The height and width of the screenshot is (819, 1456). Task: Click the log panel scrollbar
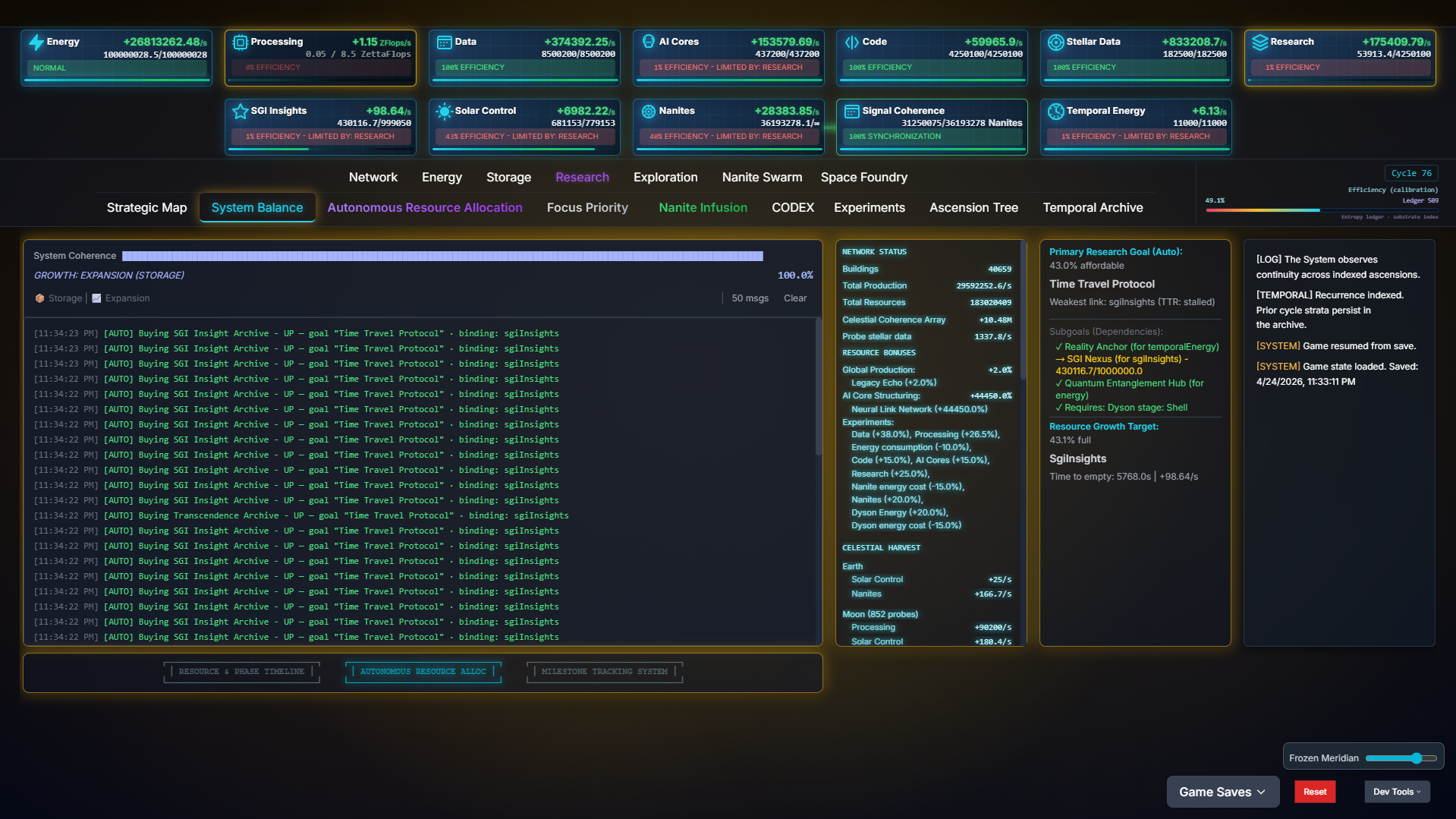(x=818, y=387)
